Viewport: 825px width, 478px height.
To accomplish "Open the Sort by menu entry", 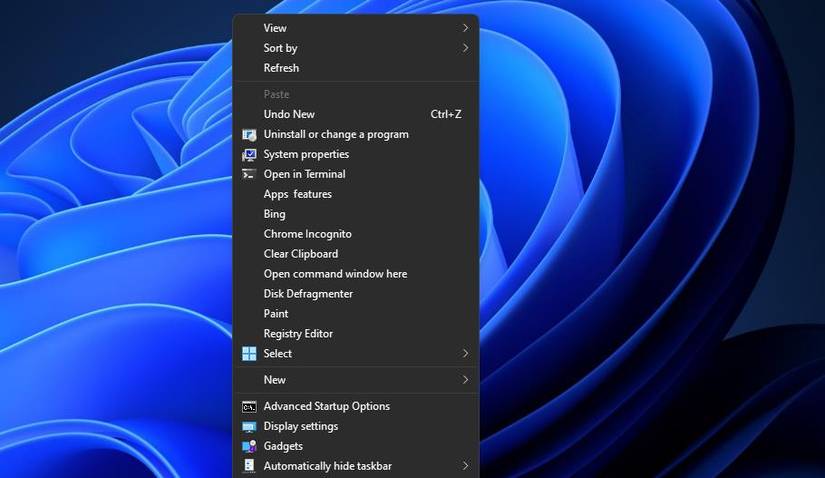I will pyautogui.click(x=356, y=48).
